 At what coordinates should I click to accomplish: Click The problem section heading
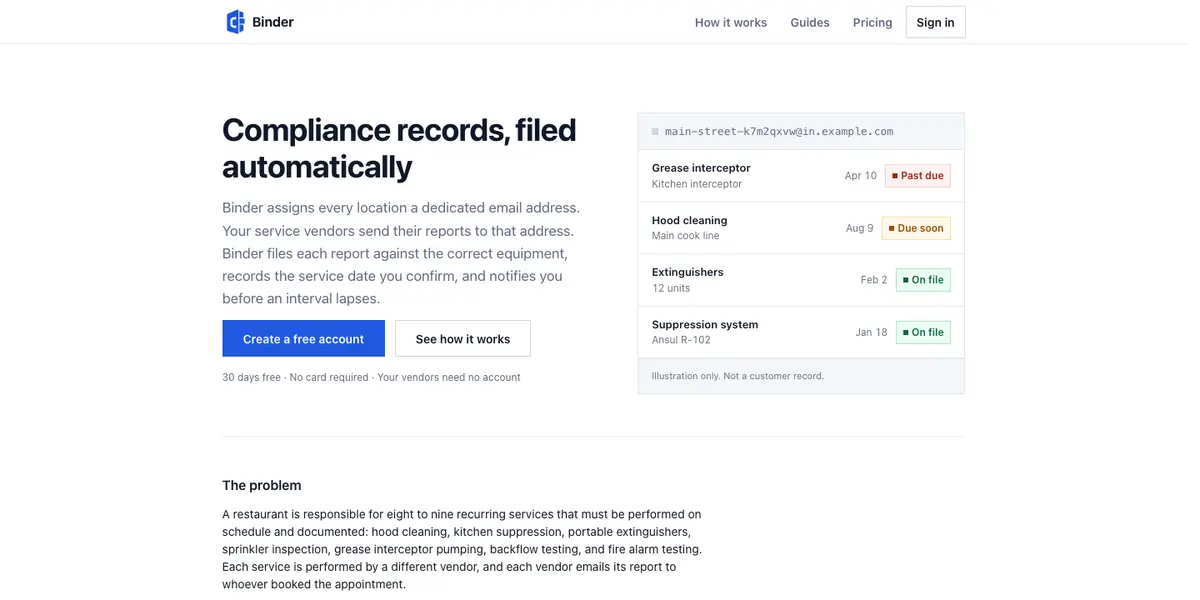(261, 485)
